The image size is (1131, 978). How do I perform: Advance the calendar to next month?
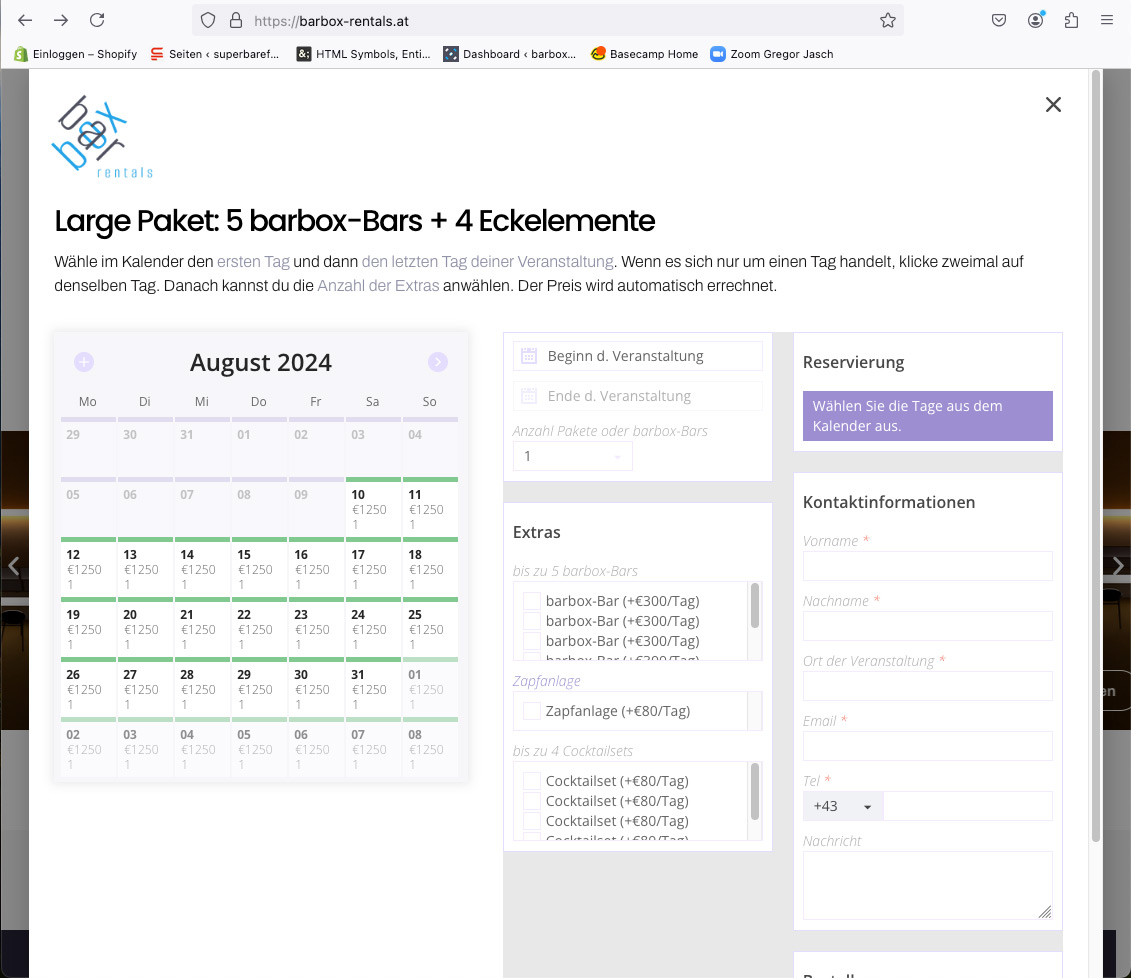(438, 362)
